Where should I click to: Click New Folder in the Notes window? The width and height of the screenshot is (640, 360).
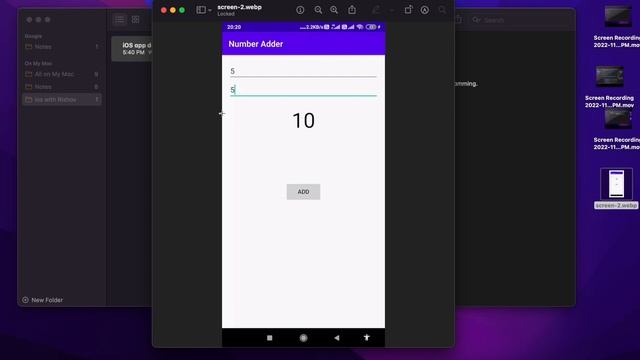42,300
